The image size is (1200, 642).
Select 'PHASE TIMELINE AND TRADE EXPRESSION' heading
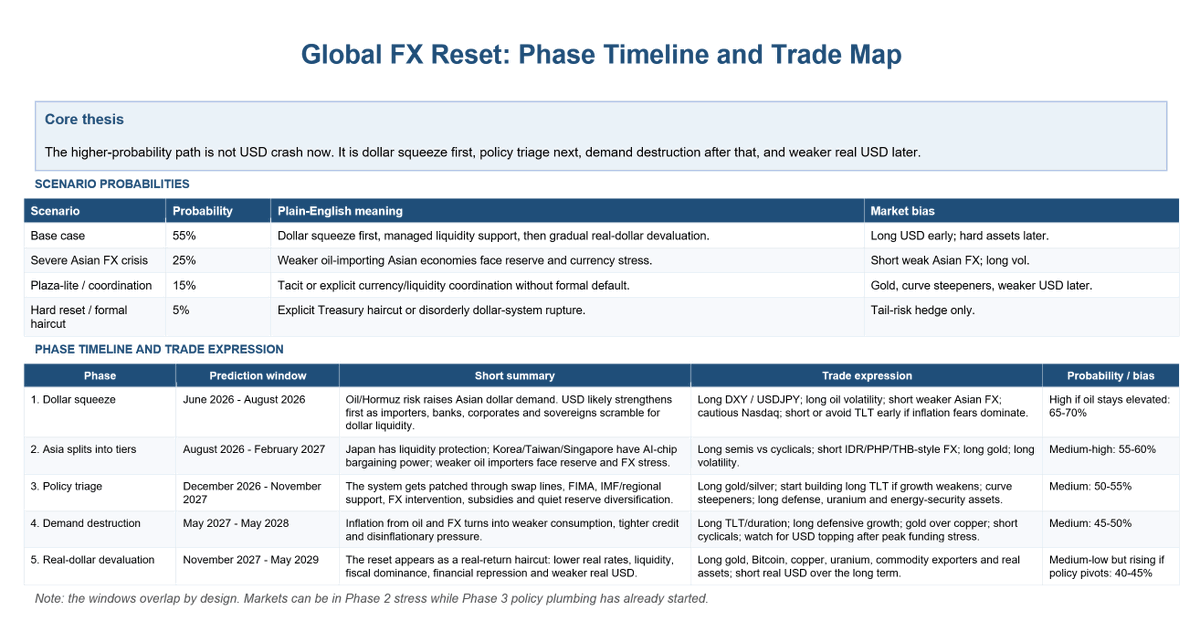tap(159, 350)
